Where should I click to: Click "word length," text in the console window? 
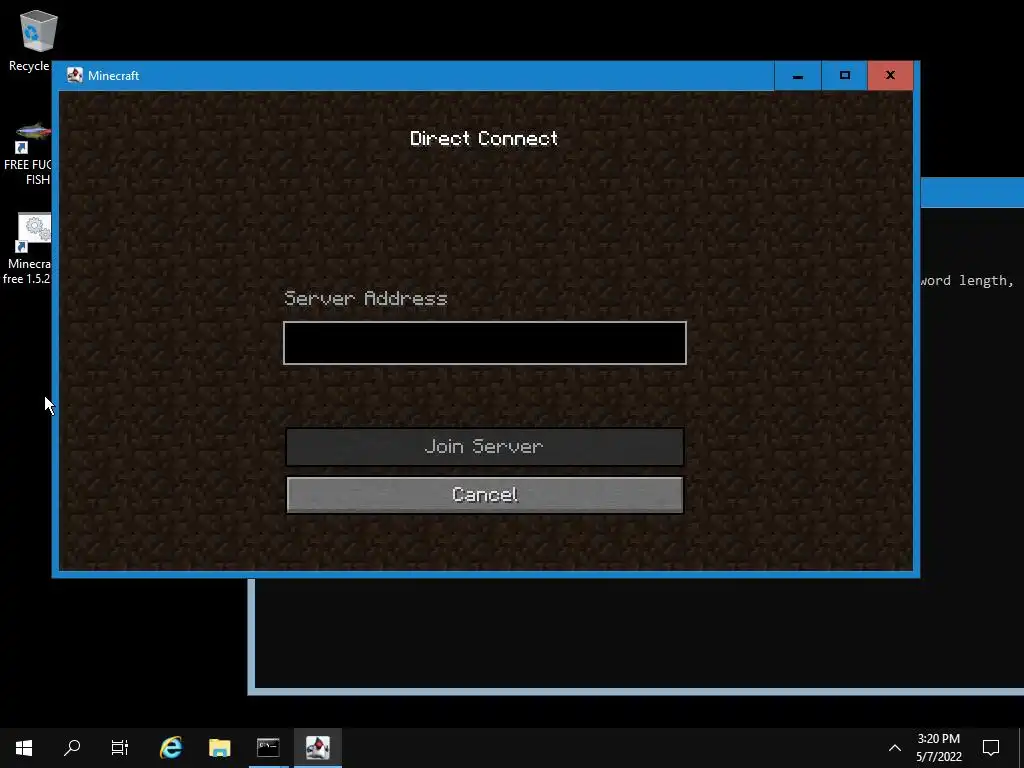tap(967, 281)
